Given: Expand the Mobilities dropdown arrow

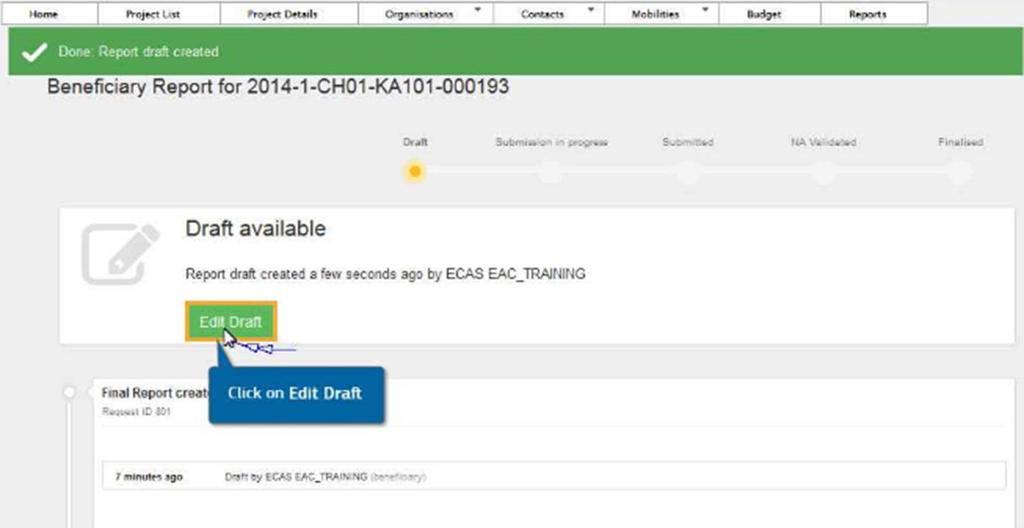Looking at the screenshot, I should click(x=705, y=10).
